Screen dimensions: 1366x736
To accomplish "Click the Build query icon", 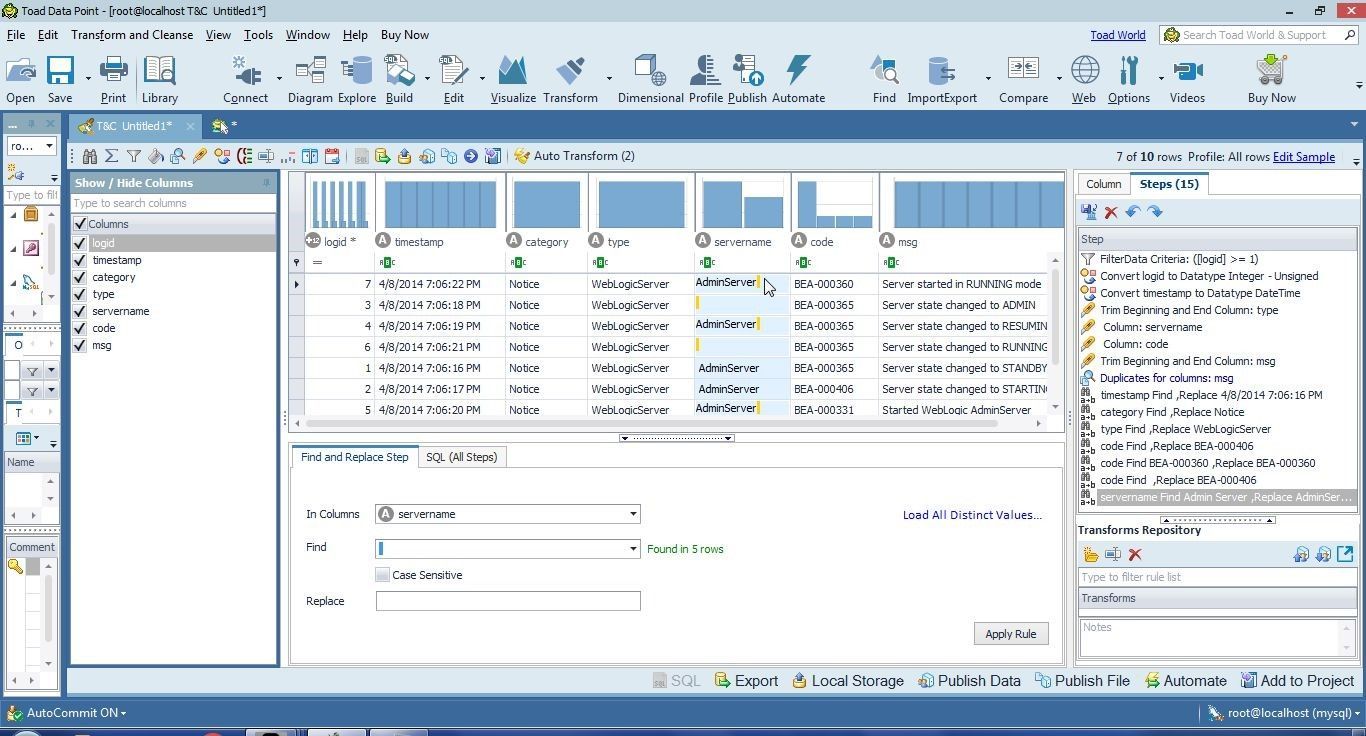I will (x=399, y=72).
